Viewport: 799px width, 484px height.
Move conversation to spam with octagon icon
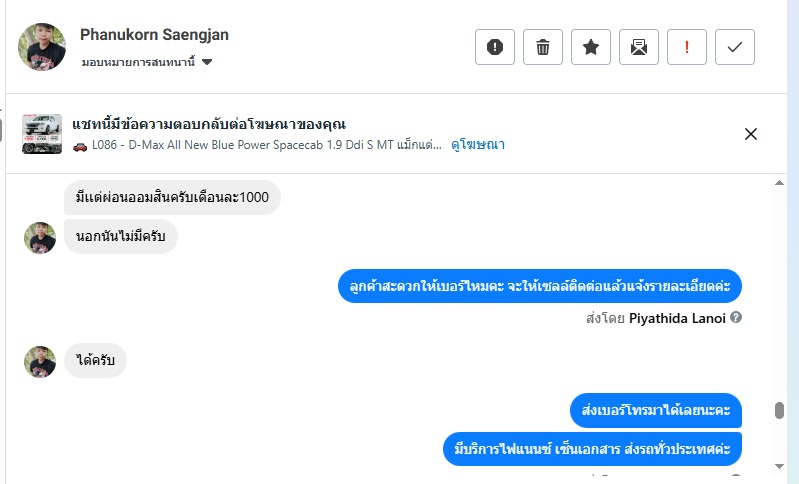point(494,47)
